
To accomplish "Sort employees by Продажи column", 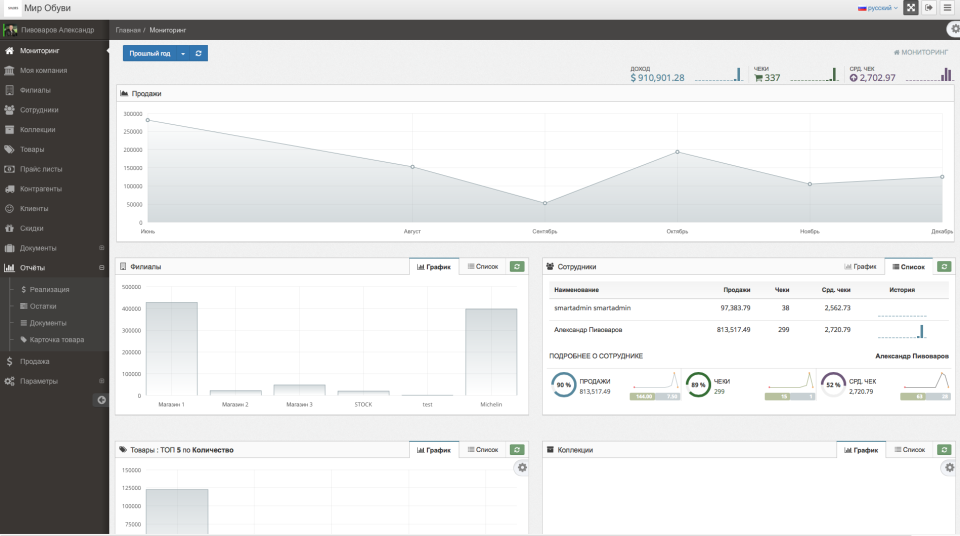I will click(x=737, y=290).
